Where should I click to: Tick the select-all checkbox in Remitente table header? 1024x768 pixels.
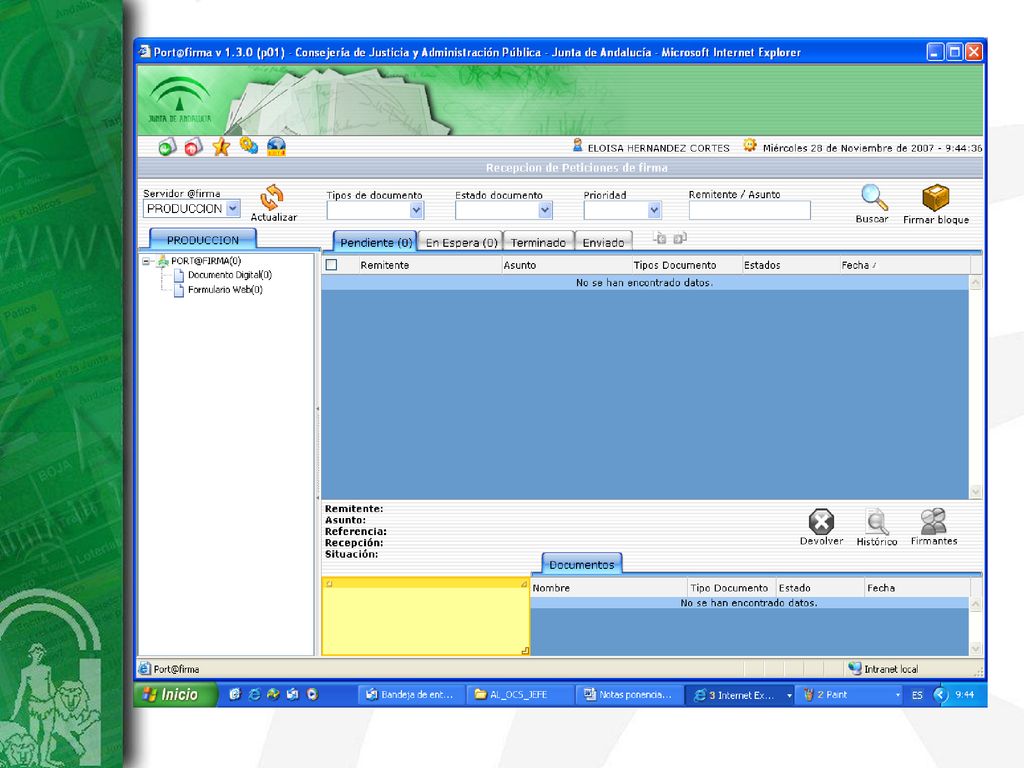tap(331, 264)
